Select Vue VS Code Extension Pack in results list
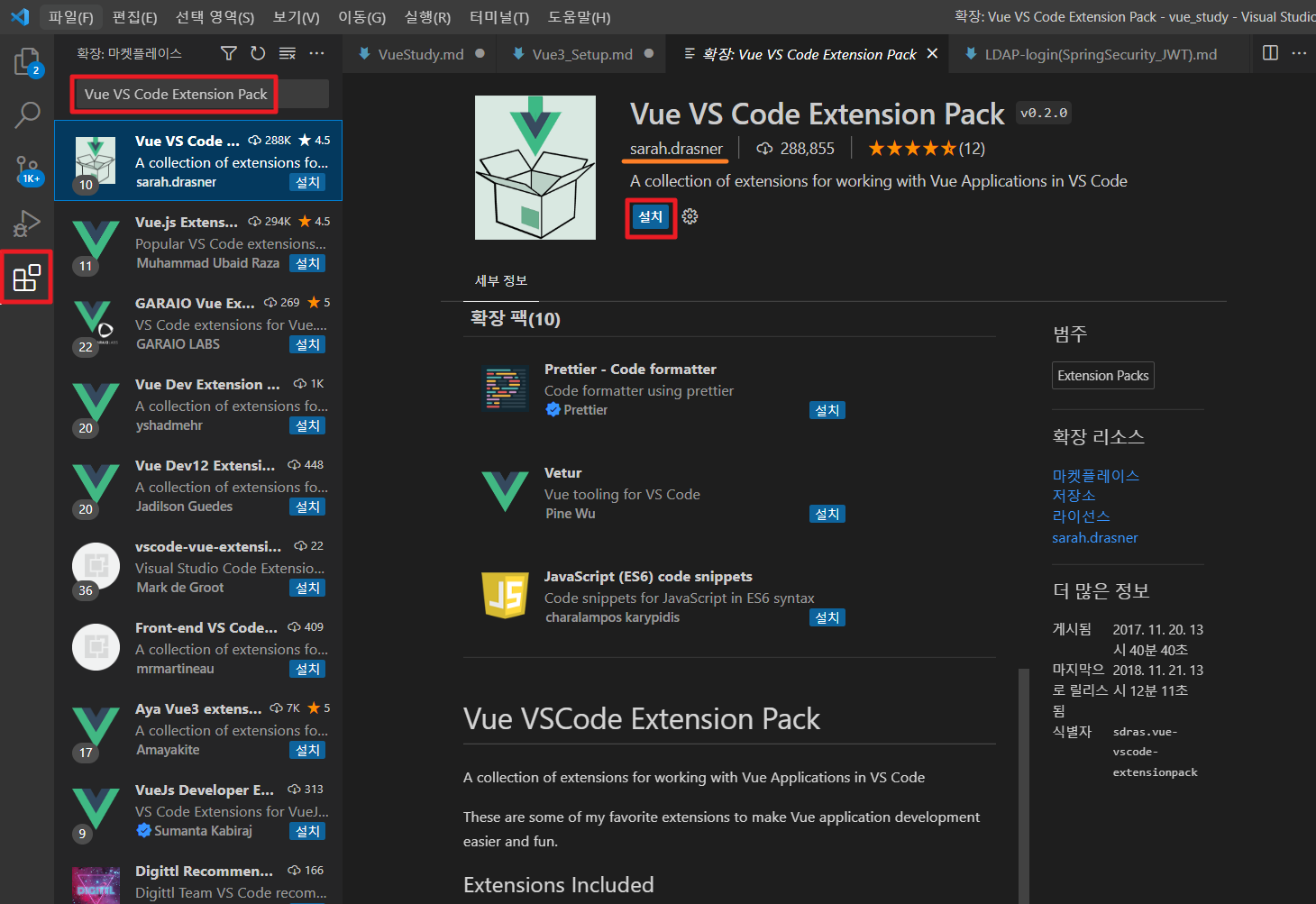This screenshot has width=1316, height=904. (198, 160)
